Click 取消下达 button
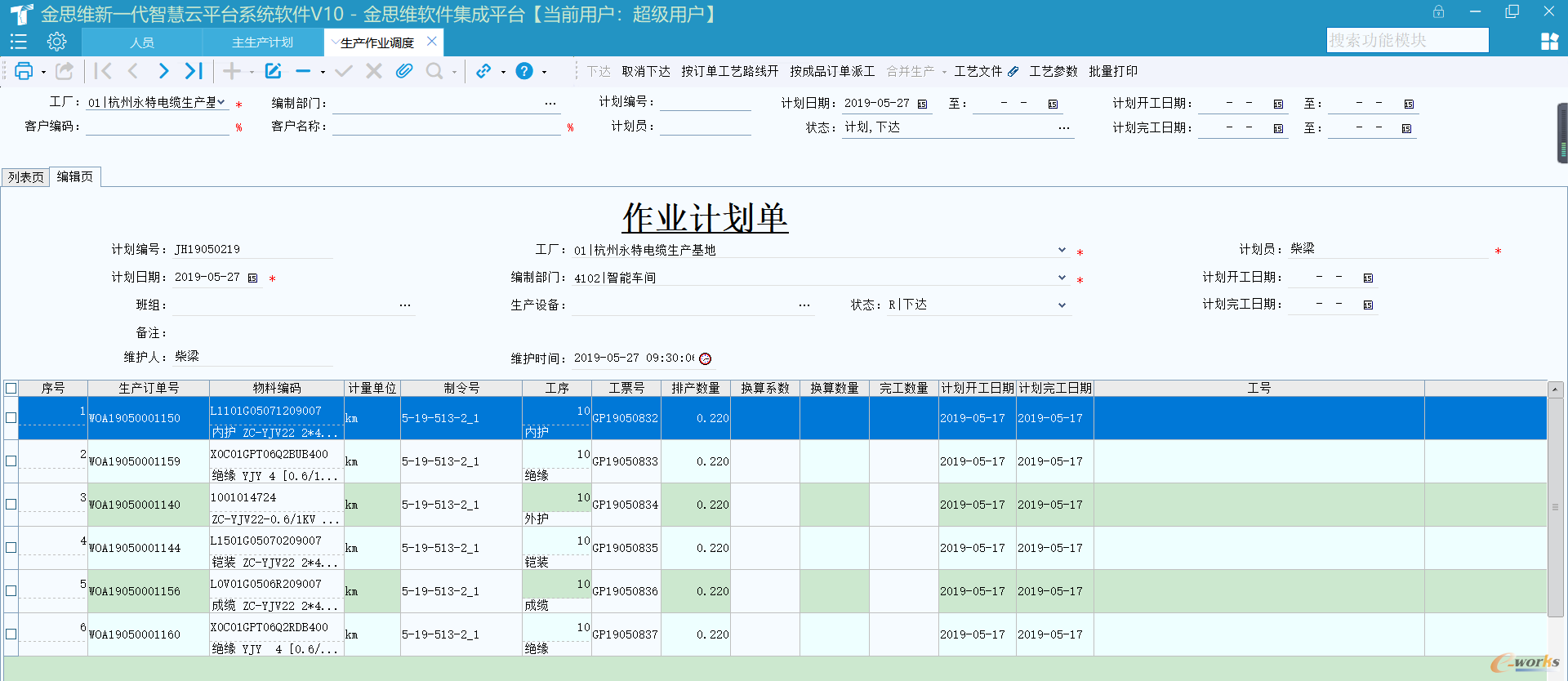Viewport: 1568px width, 681px height. click(646, 72)
